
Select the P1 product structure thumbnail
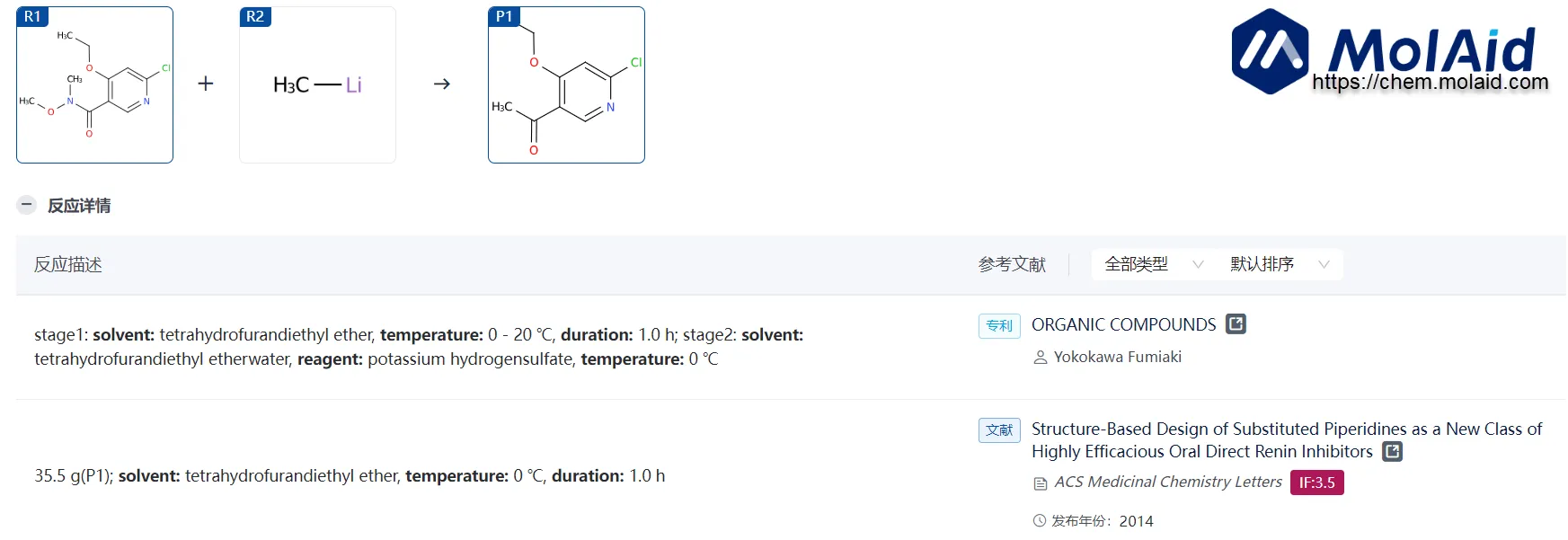click(566, 84)
